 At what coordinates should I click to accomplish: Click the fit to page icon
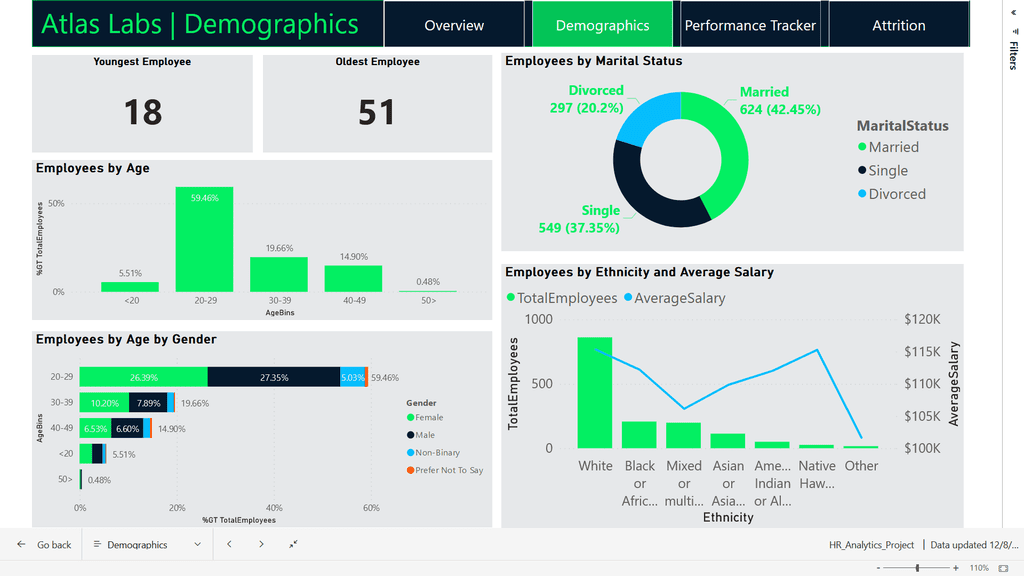tap(1003, 568)
